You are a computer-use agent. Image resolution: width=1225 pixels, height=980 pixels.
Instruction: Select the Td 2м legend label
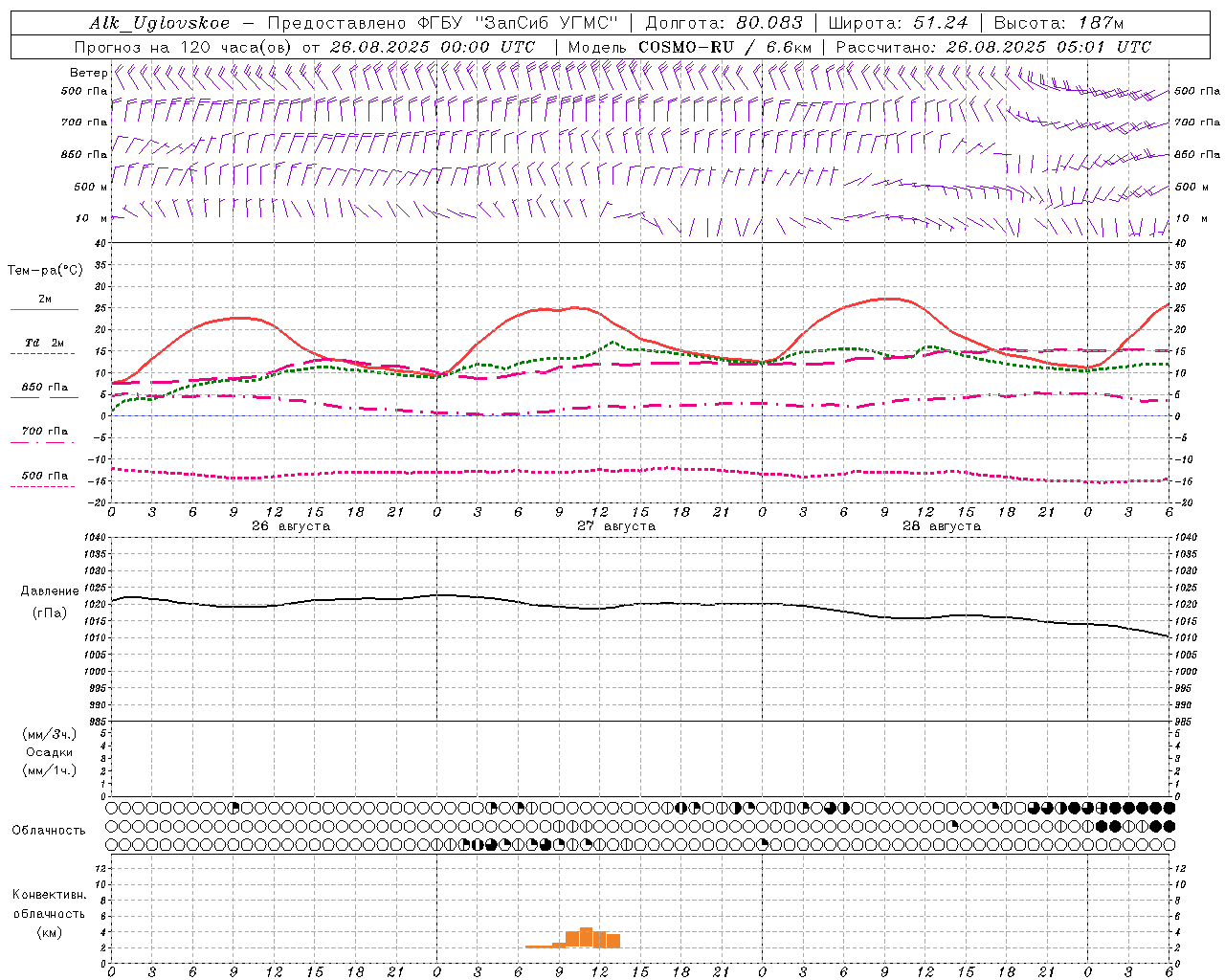44,343
